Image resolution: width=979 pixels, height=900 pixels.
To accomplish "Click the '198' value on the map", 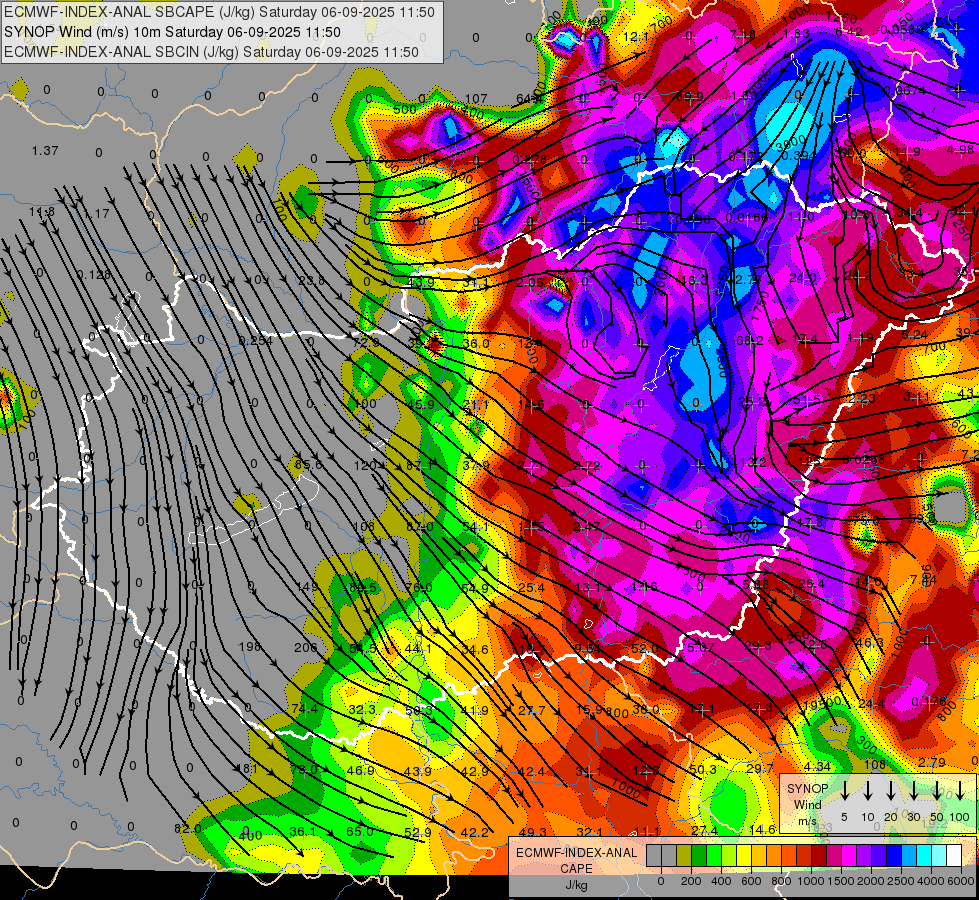I will coord(250,646).
